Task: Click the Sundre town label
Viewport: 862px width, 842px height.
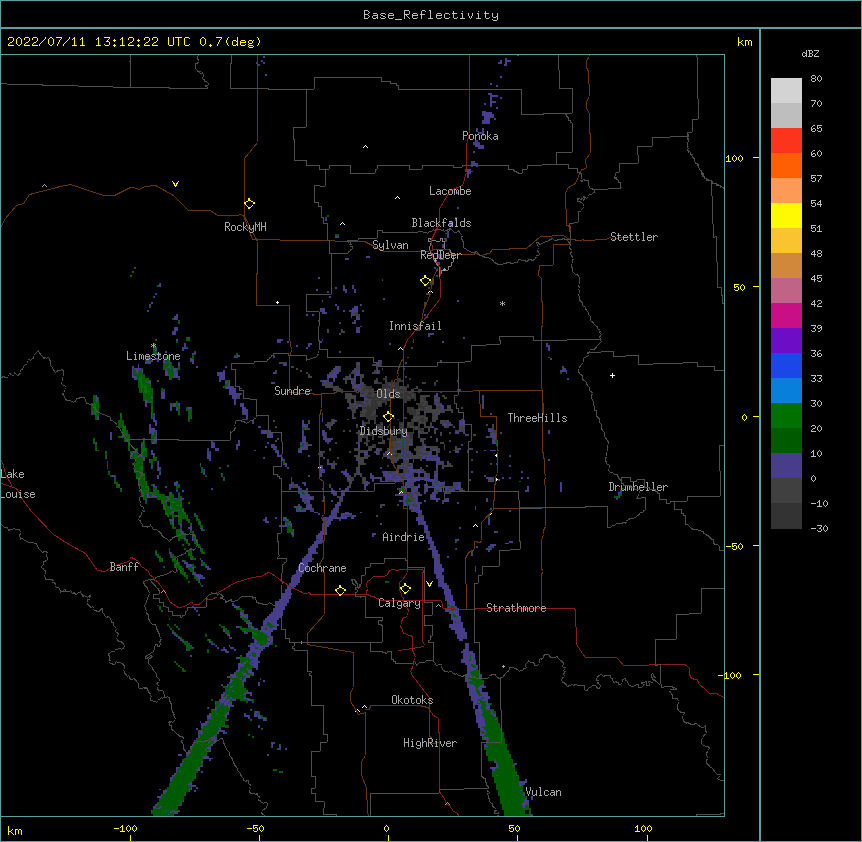Action: [292, 391]
